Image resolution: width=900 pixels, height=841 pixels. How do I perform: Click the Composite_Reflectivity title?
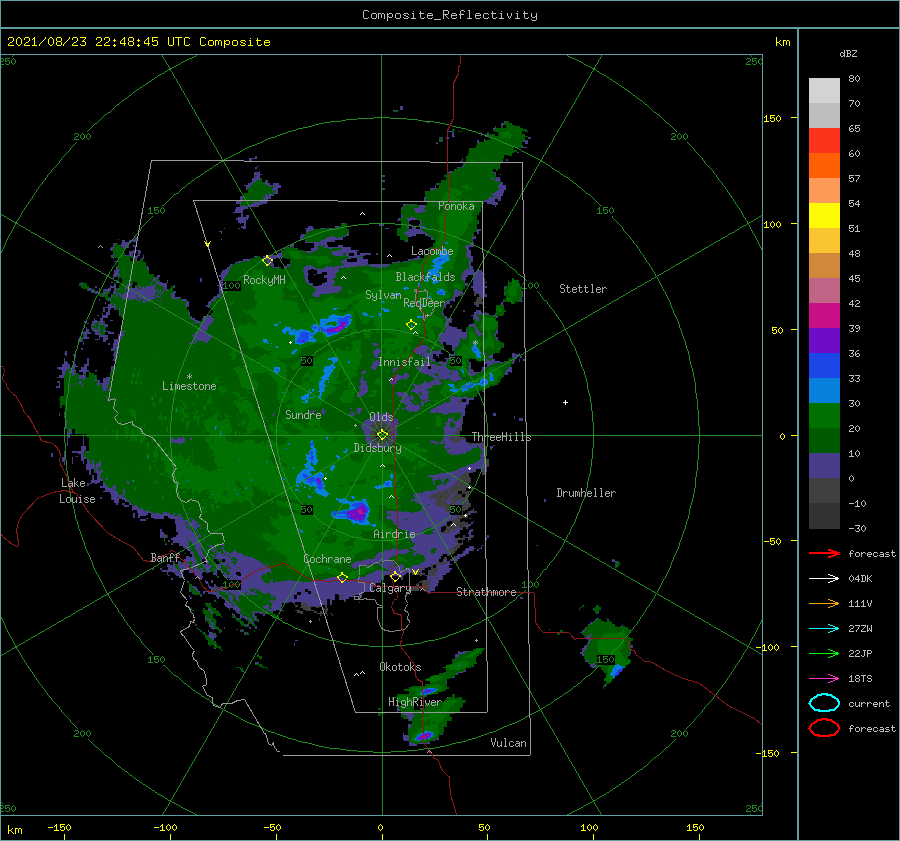coord(450,15)
